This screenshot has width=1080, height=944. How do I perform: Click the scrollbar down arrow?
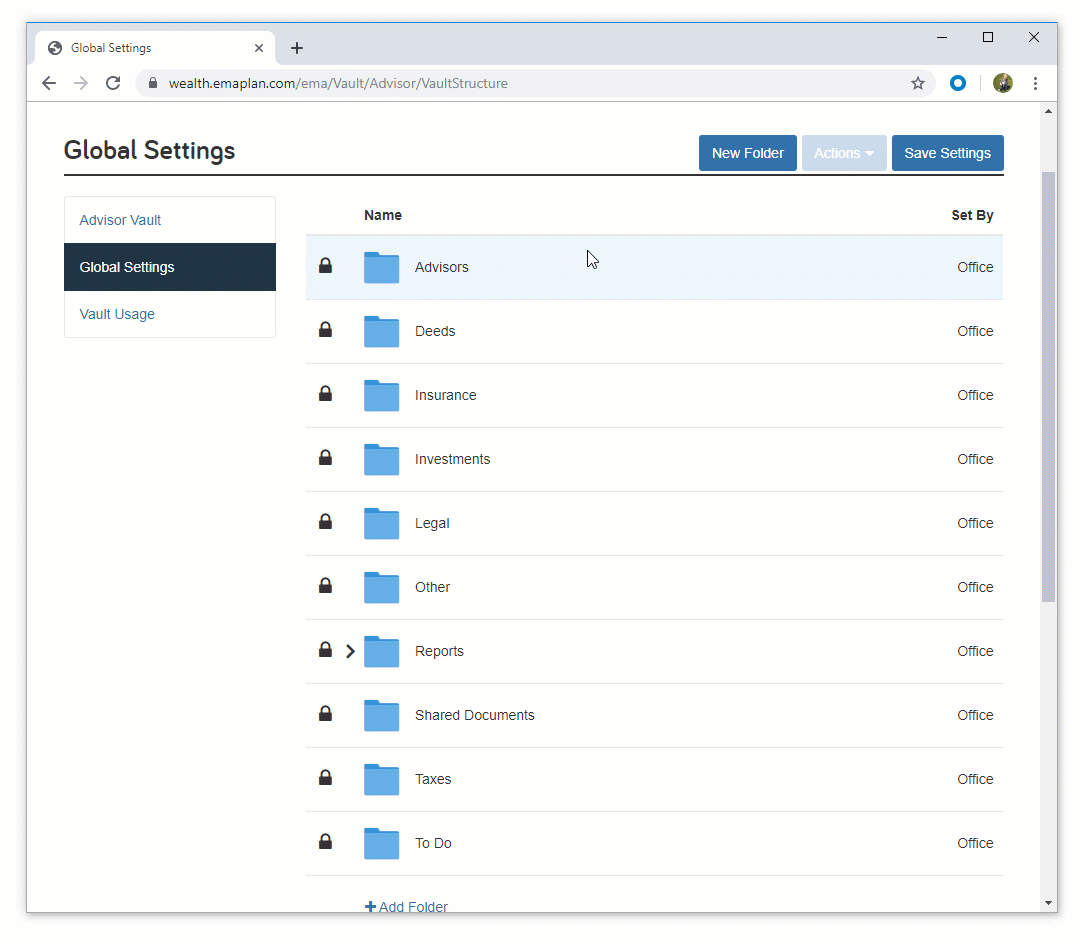1048,903
